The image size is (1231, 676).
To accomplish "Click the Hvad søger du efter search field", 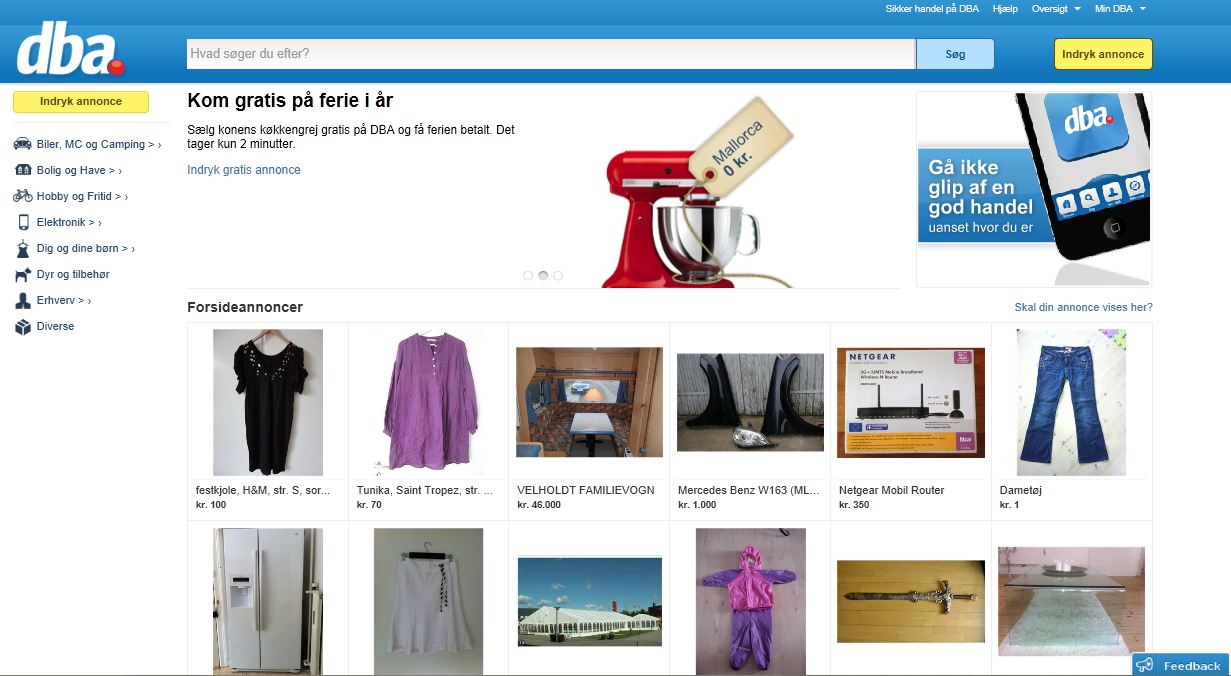I will (x=550, y=54).
